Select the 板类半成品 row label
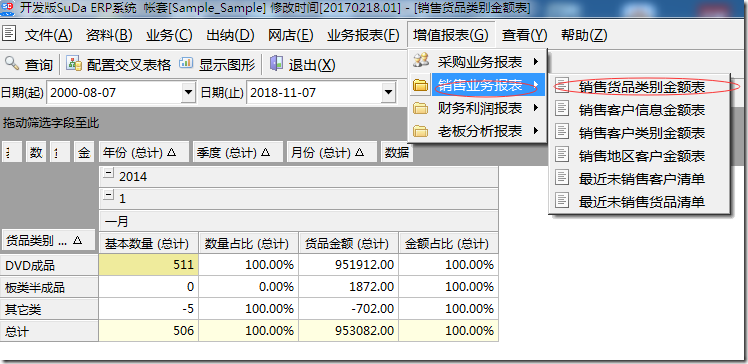 point(49,287)
